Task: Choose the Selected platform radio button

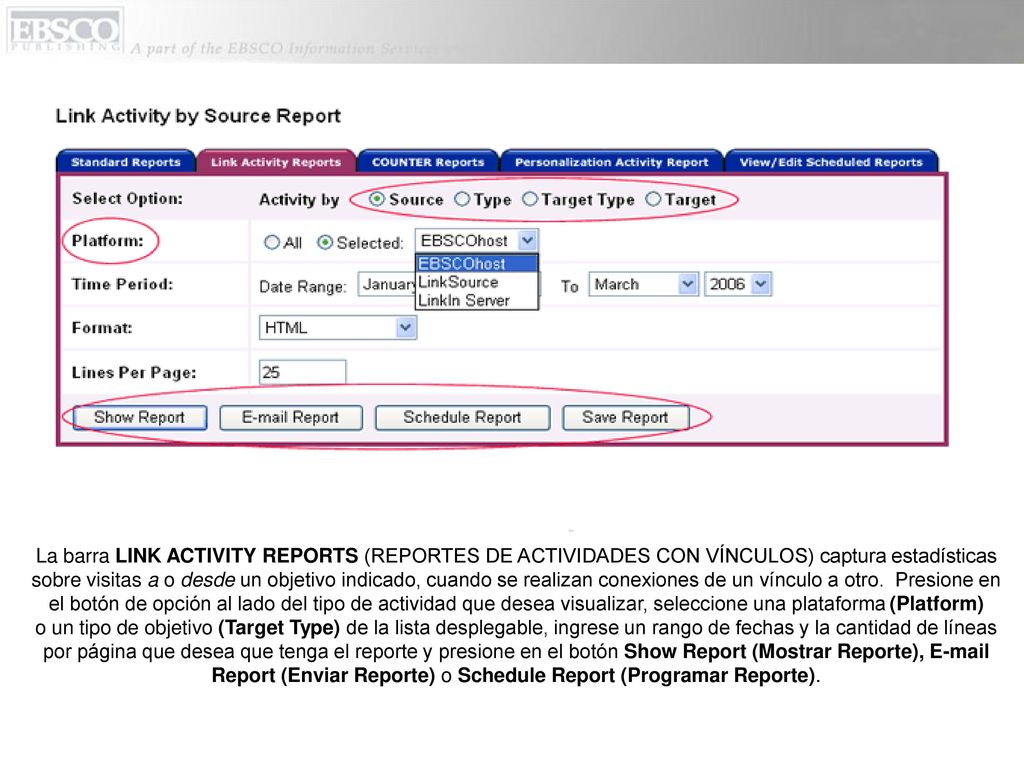Action: [325, 242]
